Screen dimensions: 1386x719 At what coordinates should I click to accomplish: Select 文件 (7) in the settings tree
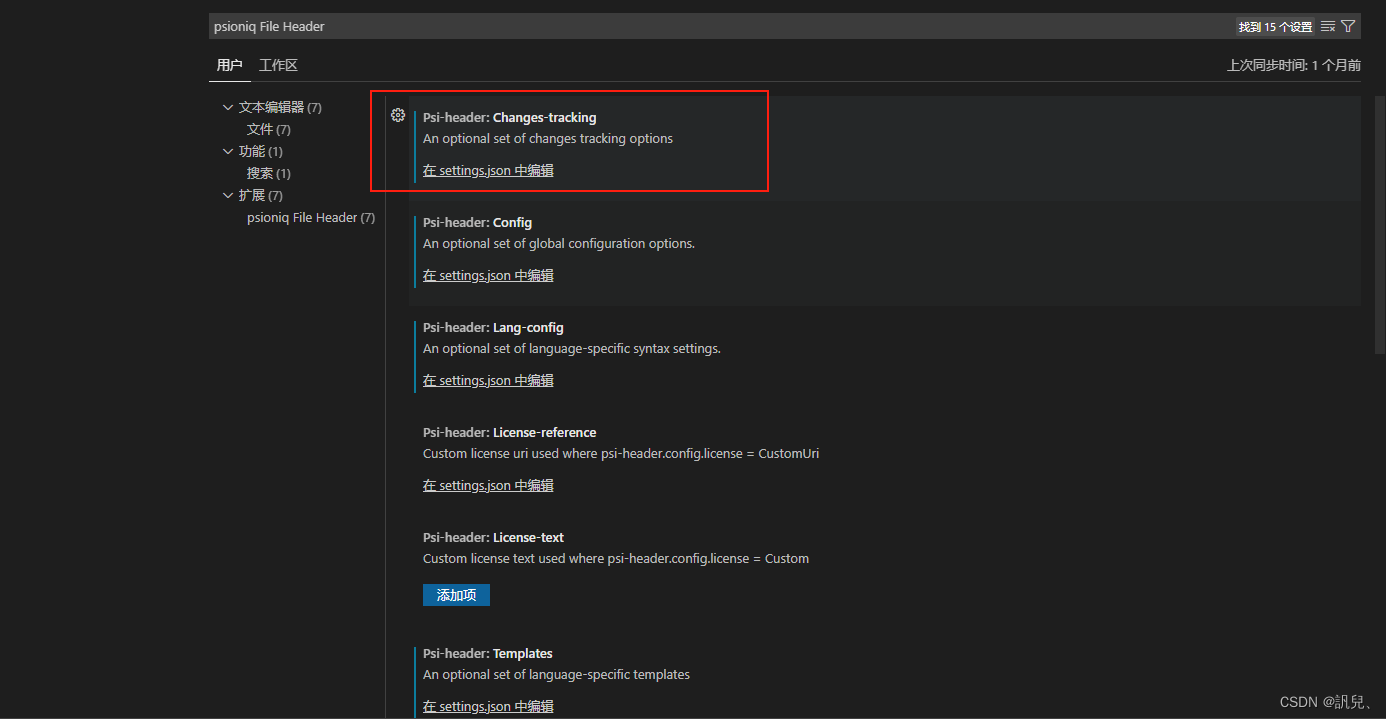pyautogui.click(x=269, y=129)
